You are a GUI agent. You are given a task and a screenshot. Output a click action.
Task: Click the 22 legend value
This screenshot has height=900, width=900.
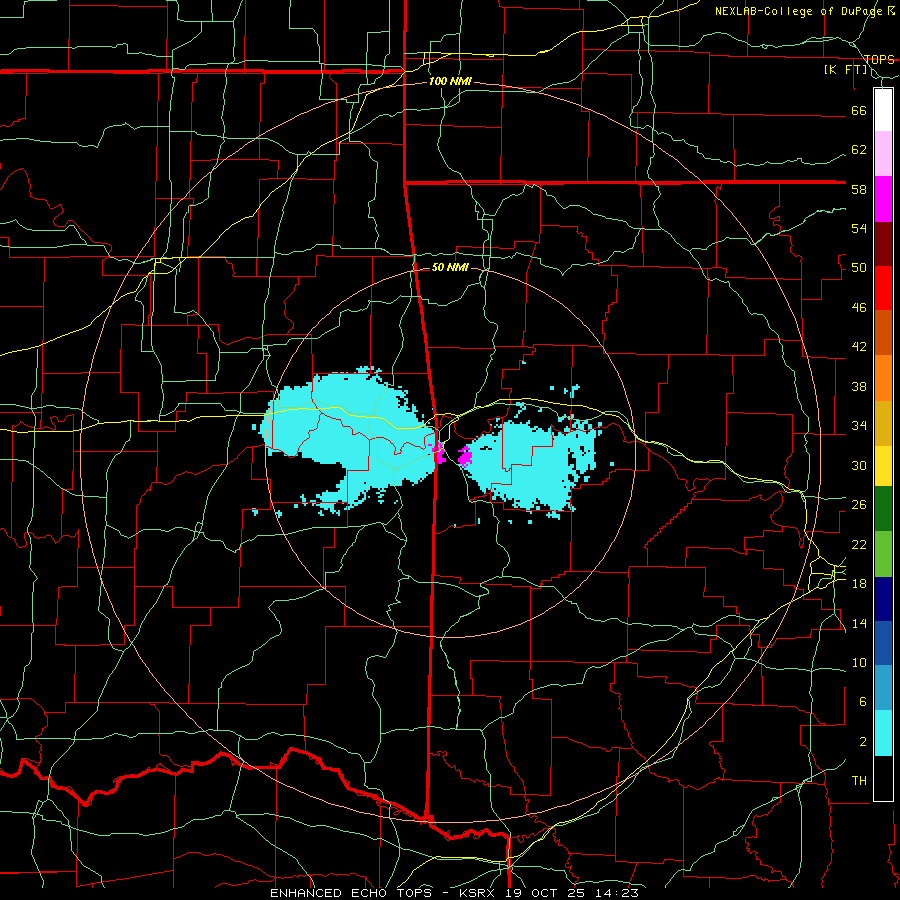[859, 544]
